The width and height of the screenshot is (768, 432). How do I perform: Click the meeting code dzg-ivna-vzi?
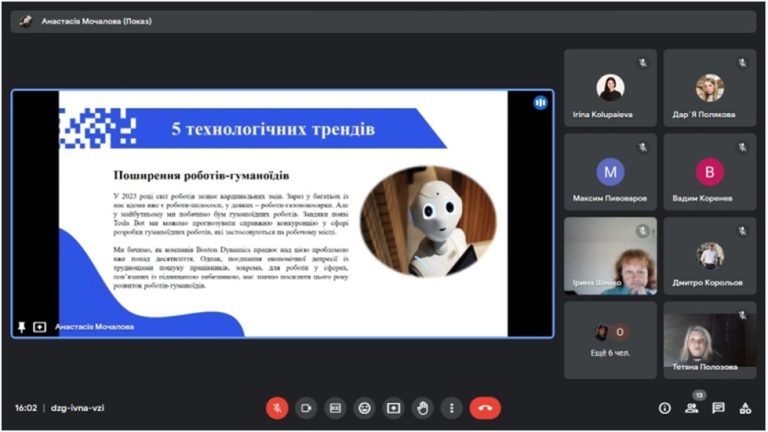pos(77,408)
